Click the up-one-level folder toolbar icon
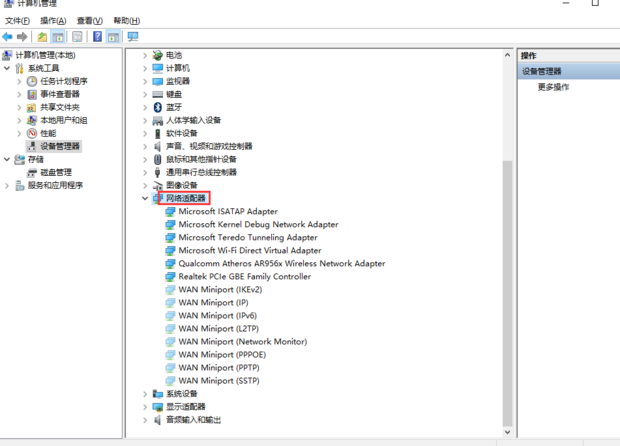The width and height of the screenshot is (620, 446). [x=42, y=37]
